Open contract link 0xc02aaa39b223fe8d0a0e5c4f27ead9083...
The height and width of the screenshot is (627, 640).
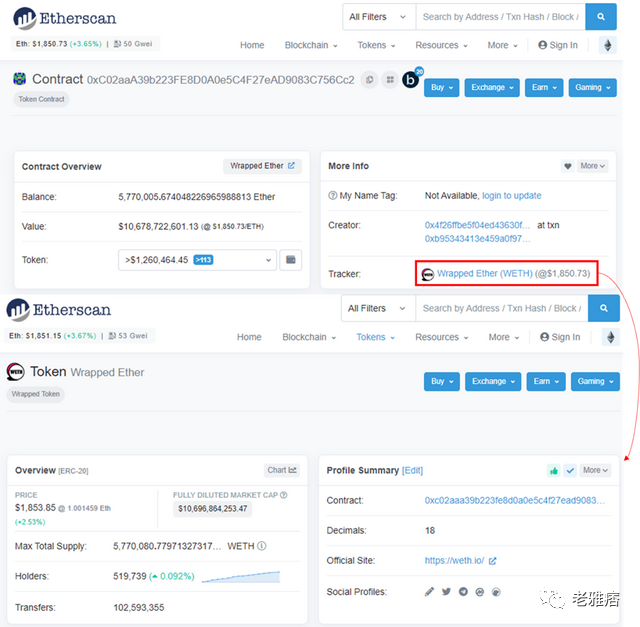click(x=515, y=500)
